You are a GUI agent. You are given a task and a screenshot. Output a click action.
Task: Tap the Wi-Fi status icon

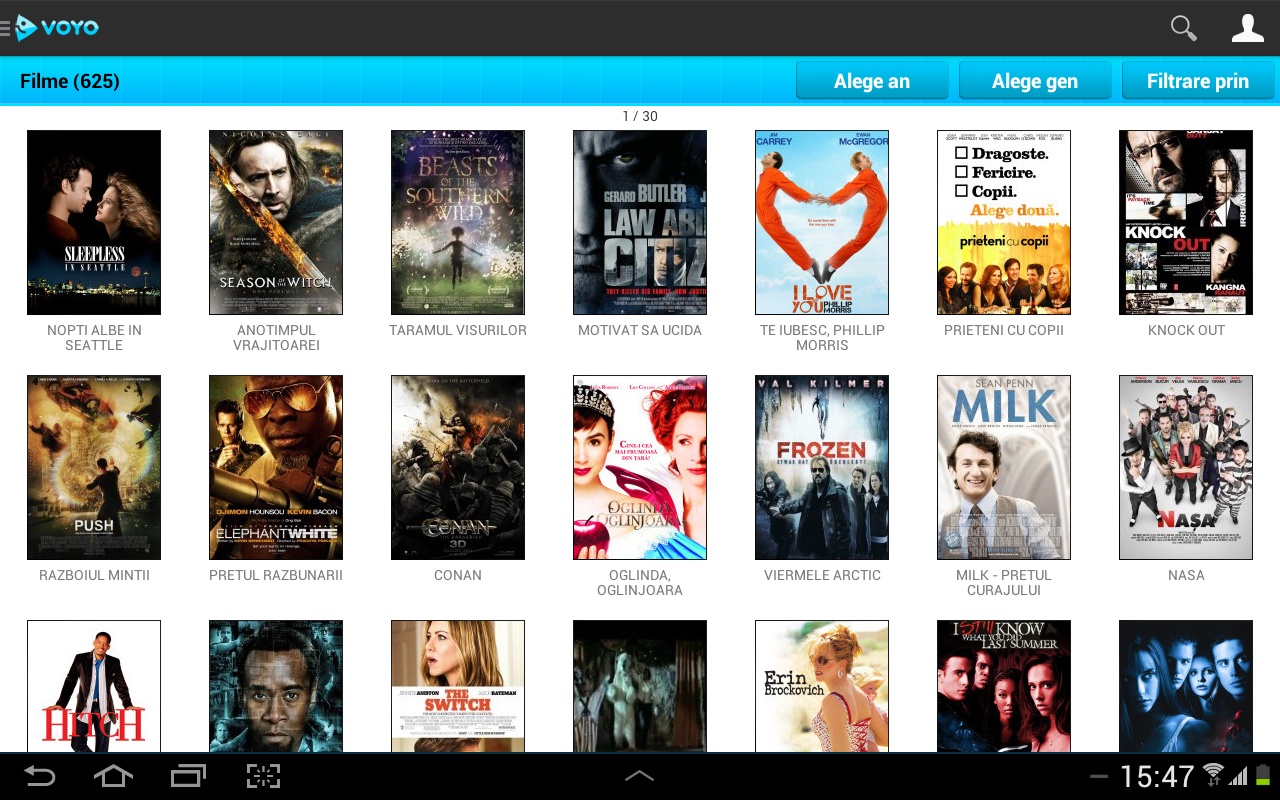(x=1214, y=775)
